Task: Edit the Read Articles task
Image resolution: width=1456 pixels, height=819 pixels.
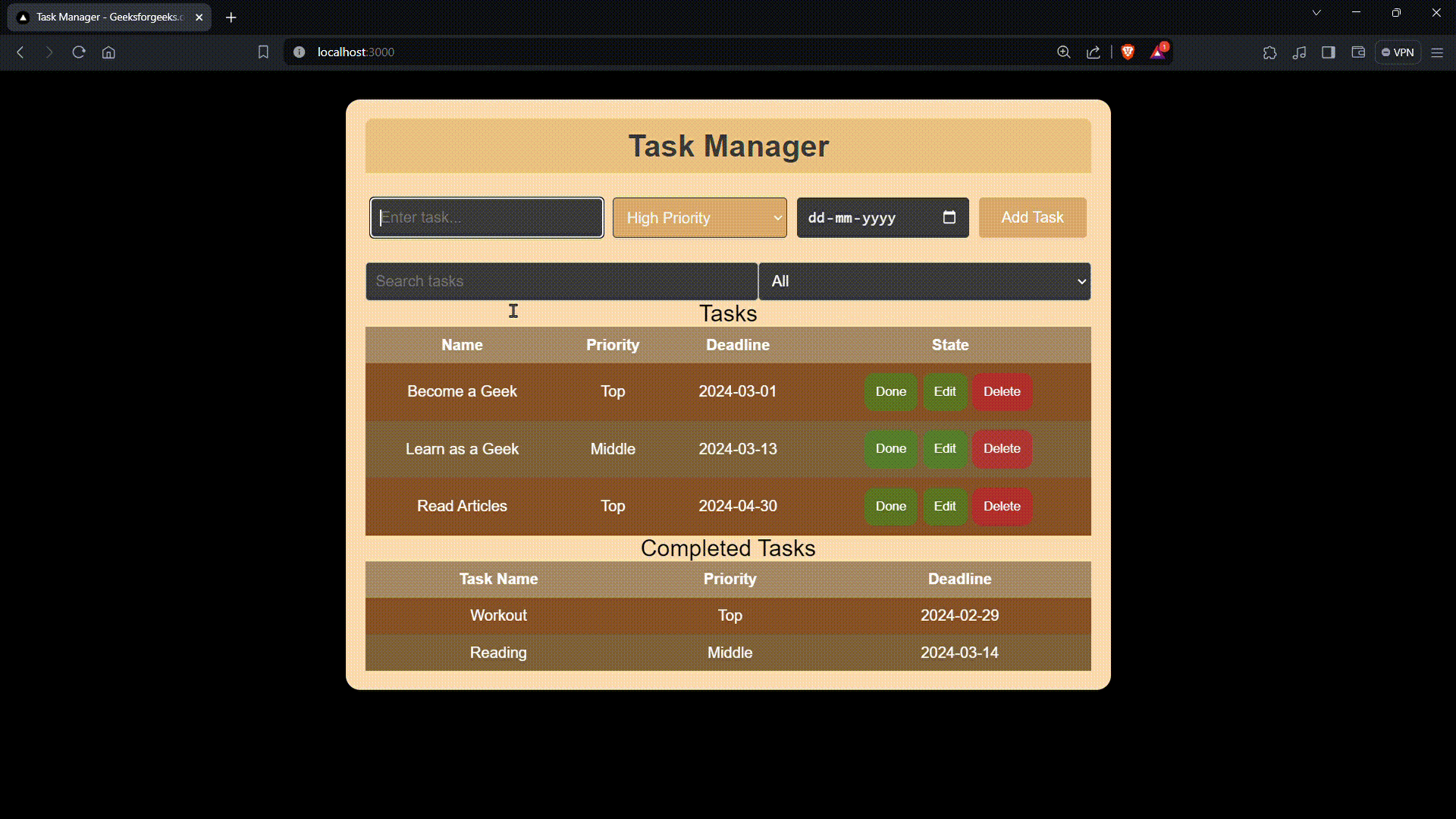Action: point(945,507)
